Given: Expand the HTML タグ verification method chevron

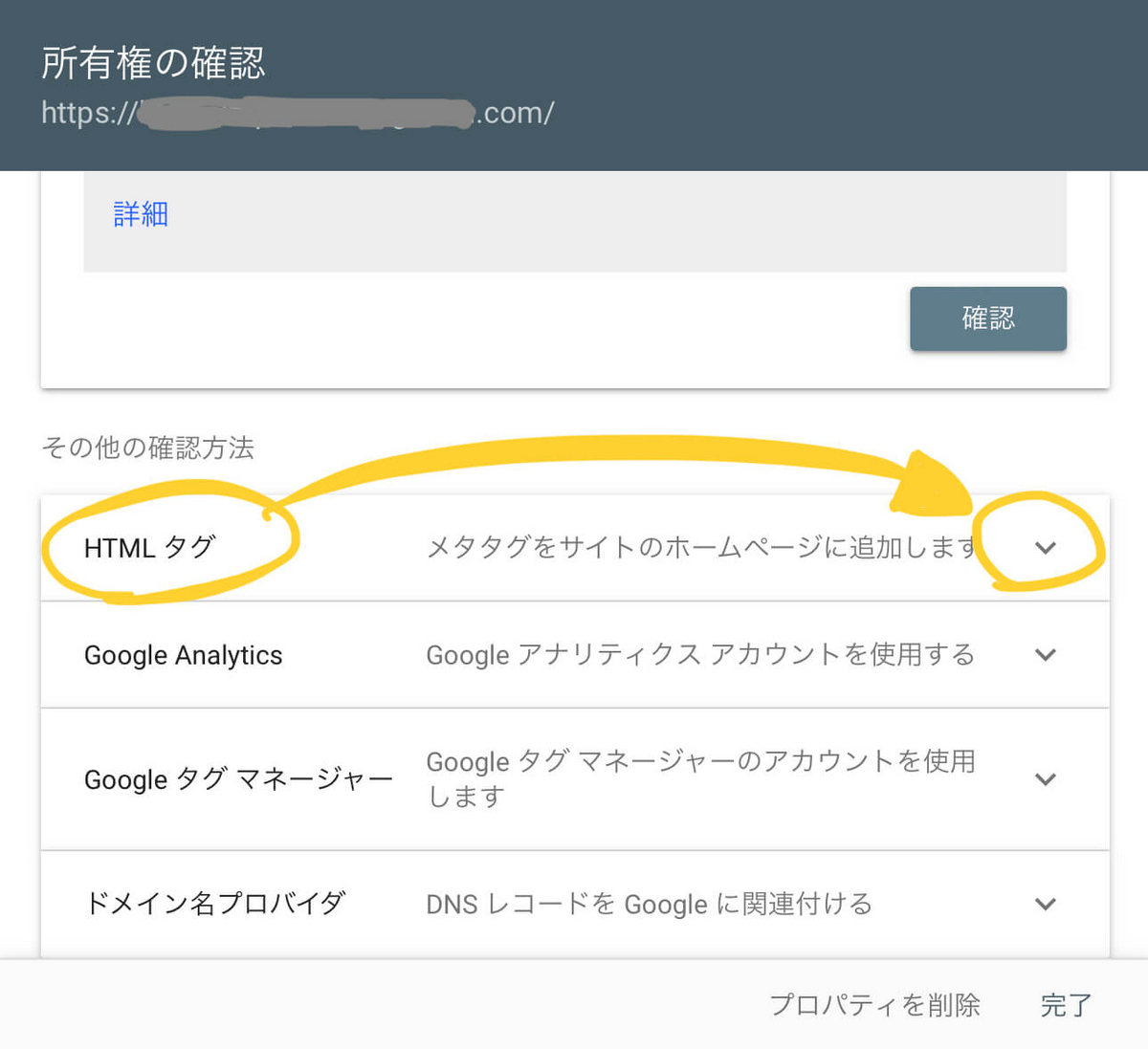Looking at the screenshot, I should click(1046, 548).
